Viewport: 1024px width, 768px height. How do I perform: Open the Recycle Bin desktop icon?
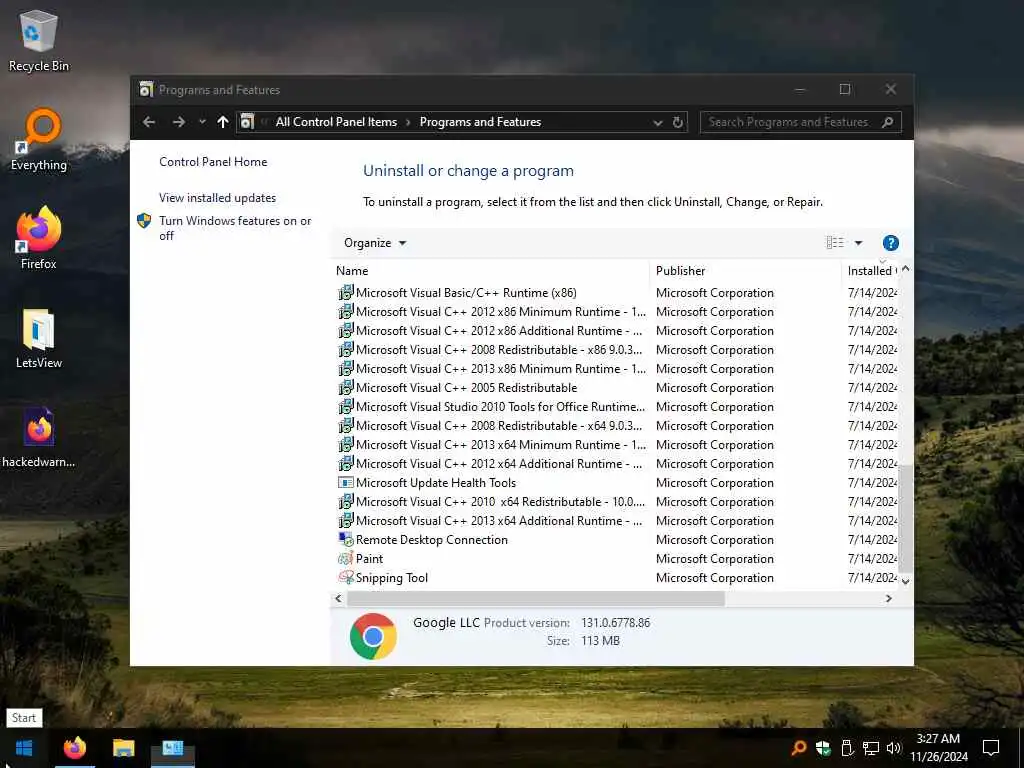click(39, 40)
